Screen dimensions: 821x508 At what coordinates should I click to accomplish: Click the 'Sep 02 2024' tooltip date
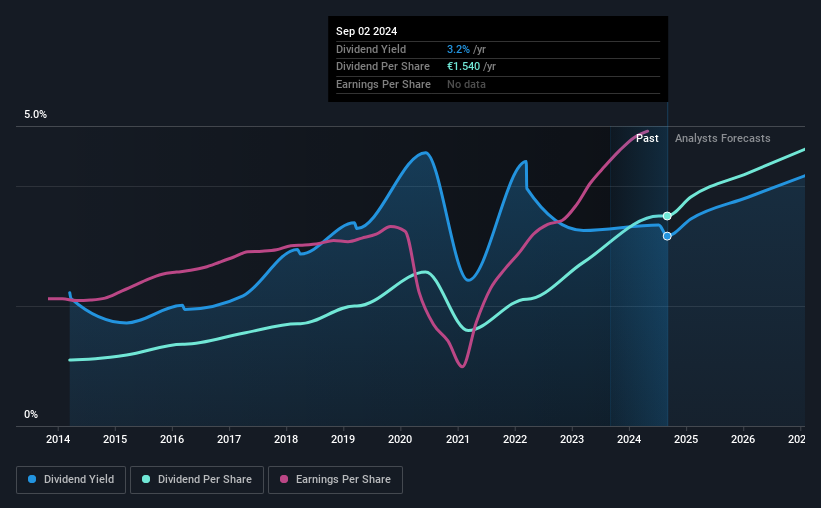[x=367, y=31]
